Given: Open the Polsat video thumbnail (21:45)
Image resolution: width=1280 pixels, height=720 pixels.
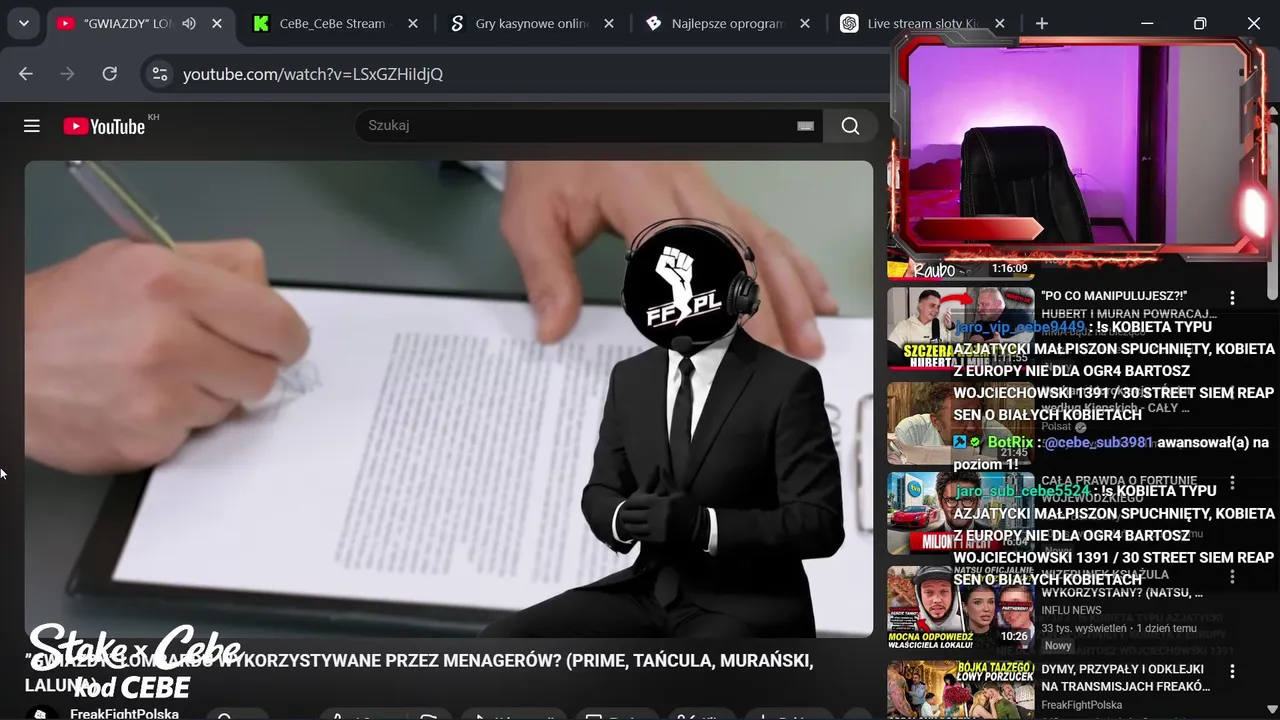Looking at the screenshot, I should click(961, 423).
